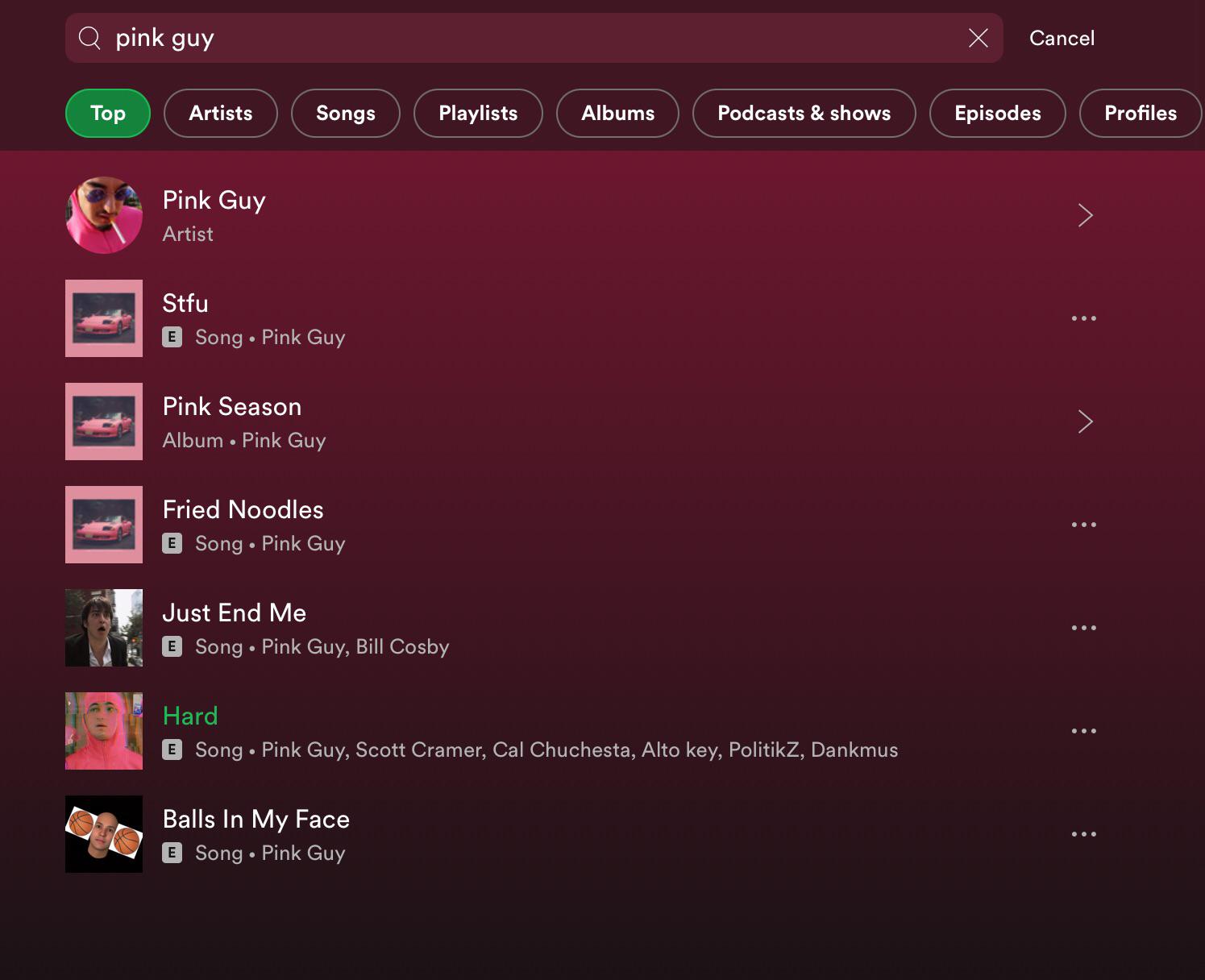Switch to the Artists filter

(220, 114)
